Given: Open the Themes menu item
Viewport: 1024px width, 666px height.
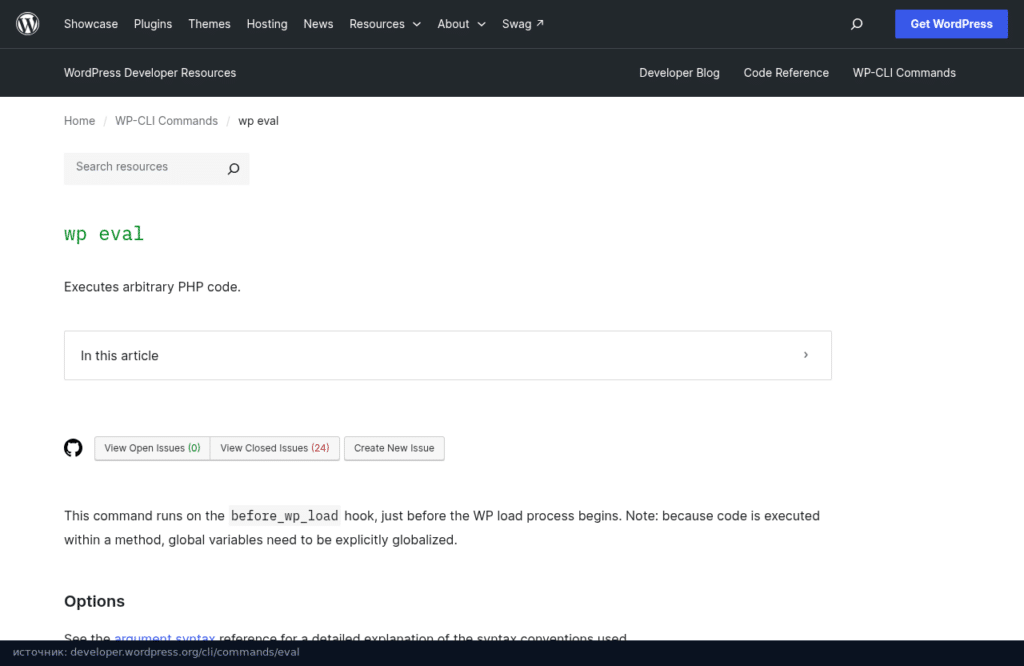Looking at the screenshot, I should pos(209,24).
